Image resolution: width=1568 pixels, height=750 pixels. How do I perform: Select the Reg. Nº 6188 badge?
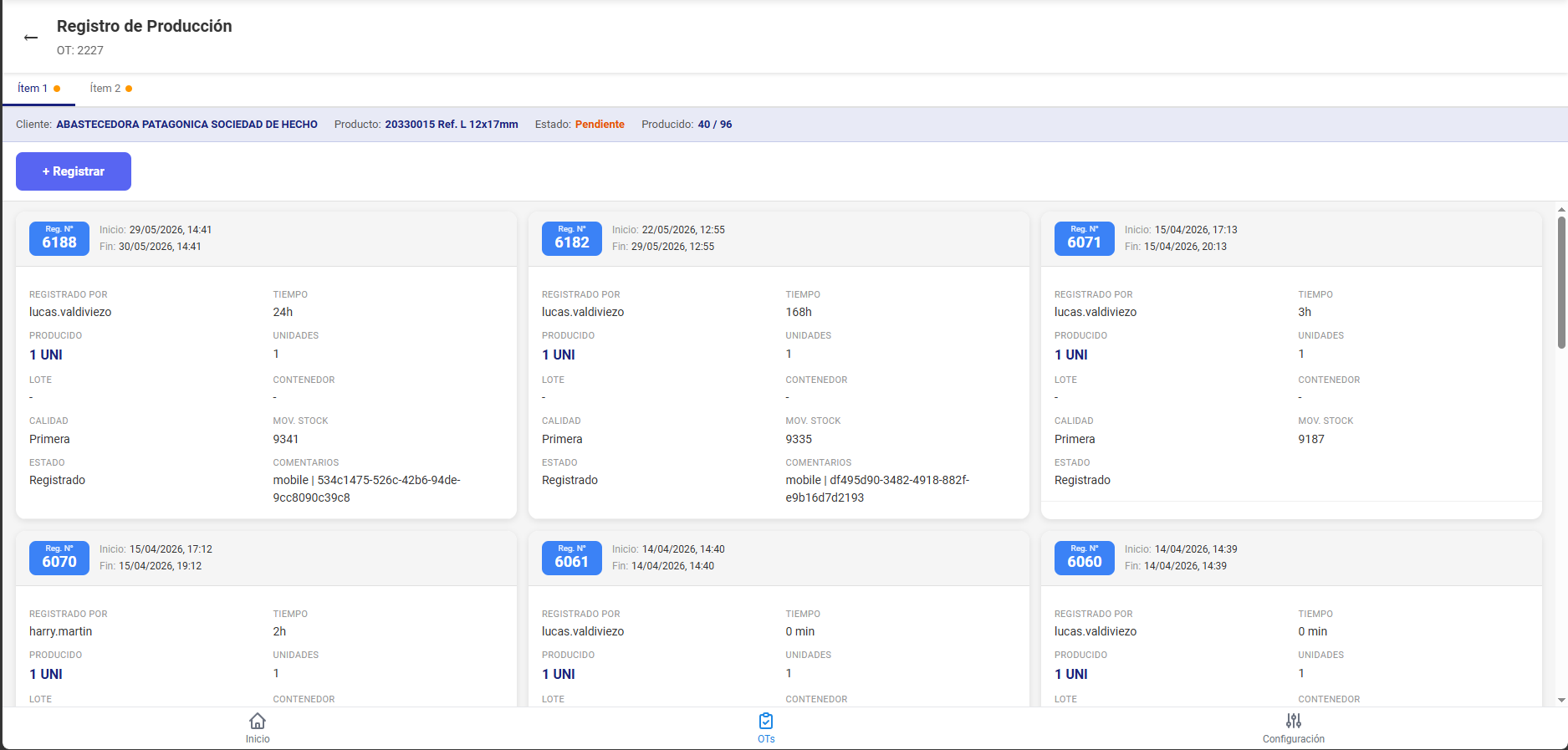59,238
